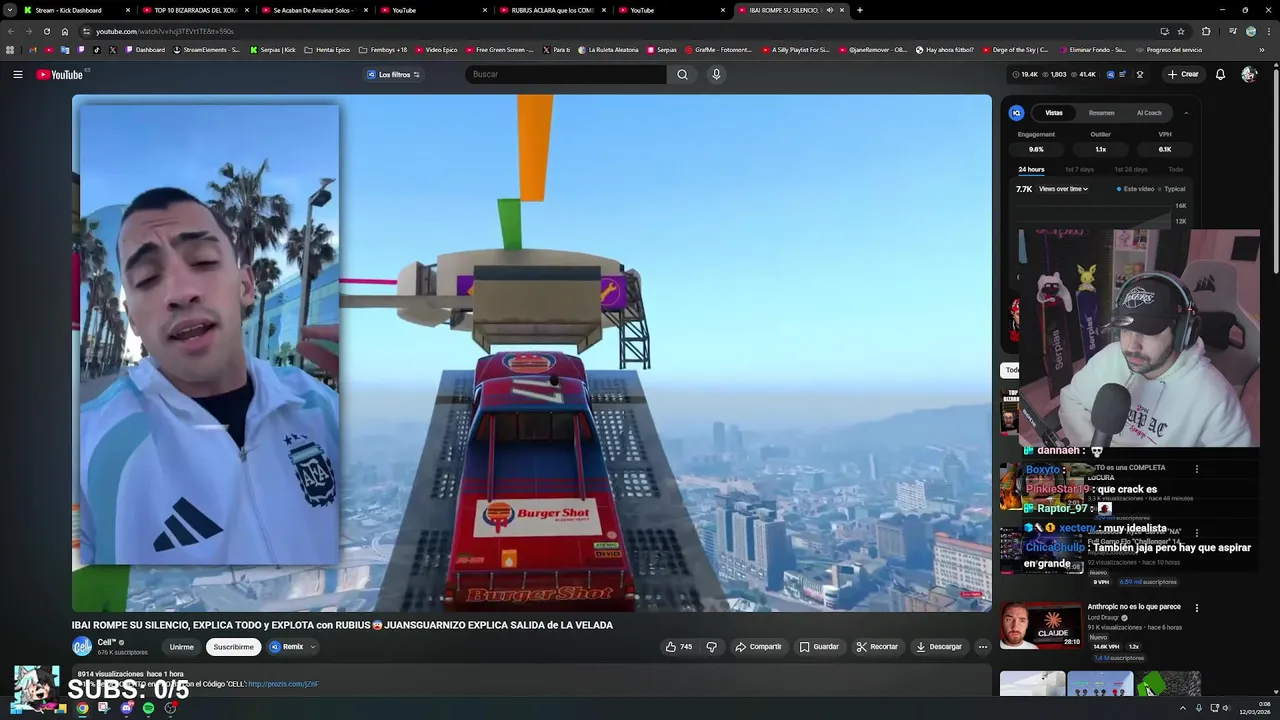The image size is (1280, 720).
Task: Open a new browser tab with plus
Action: point(859,10)
